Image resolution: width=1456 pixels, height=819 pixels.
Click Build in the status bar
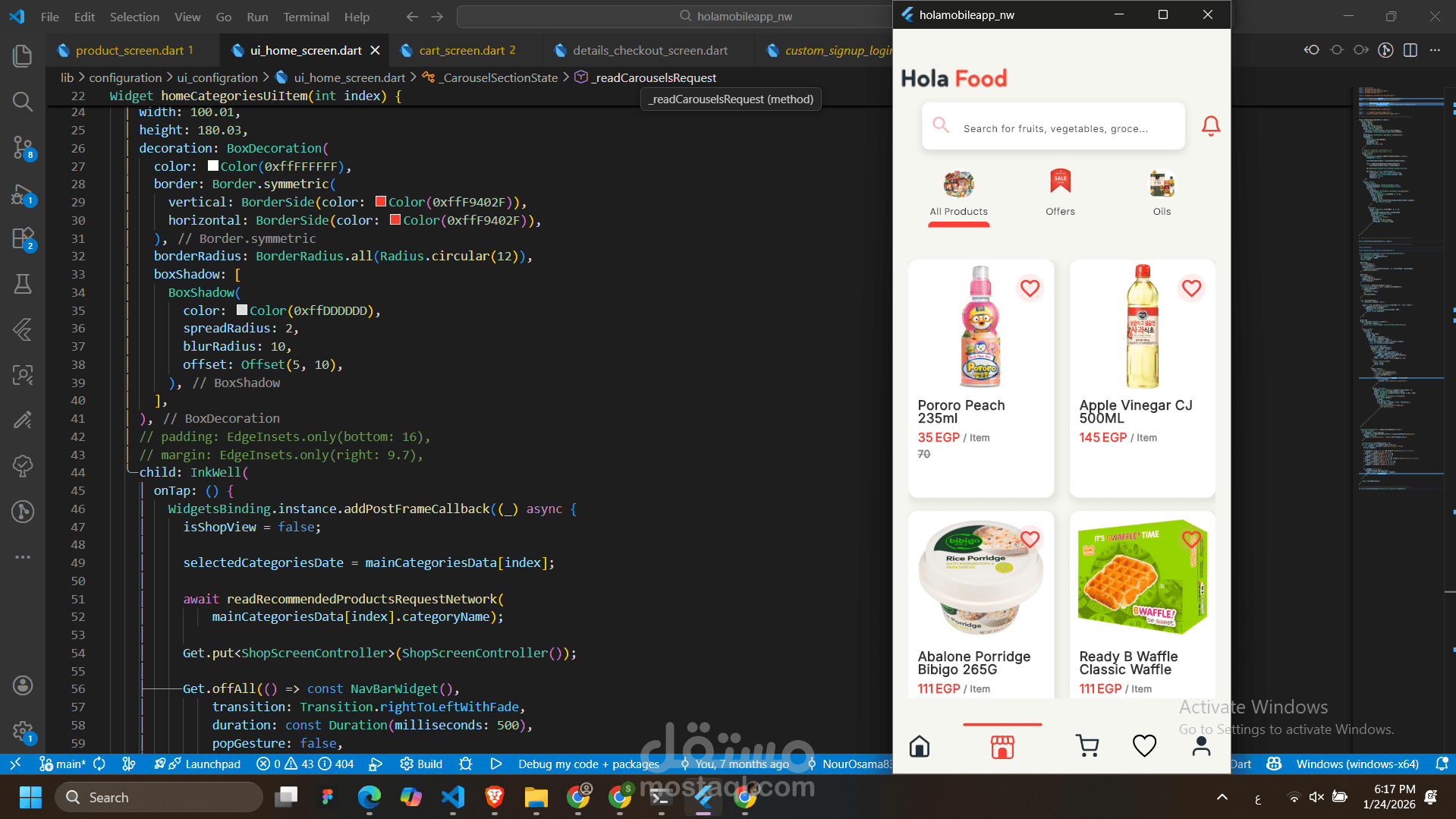(421, 764)
